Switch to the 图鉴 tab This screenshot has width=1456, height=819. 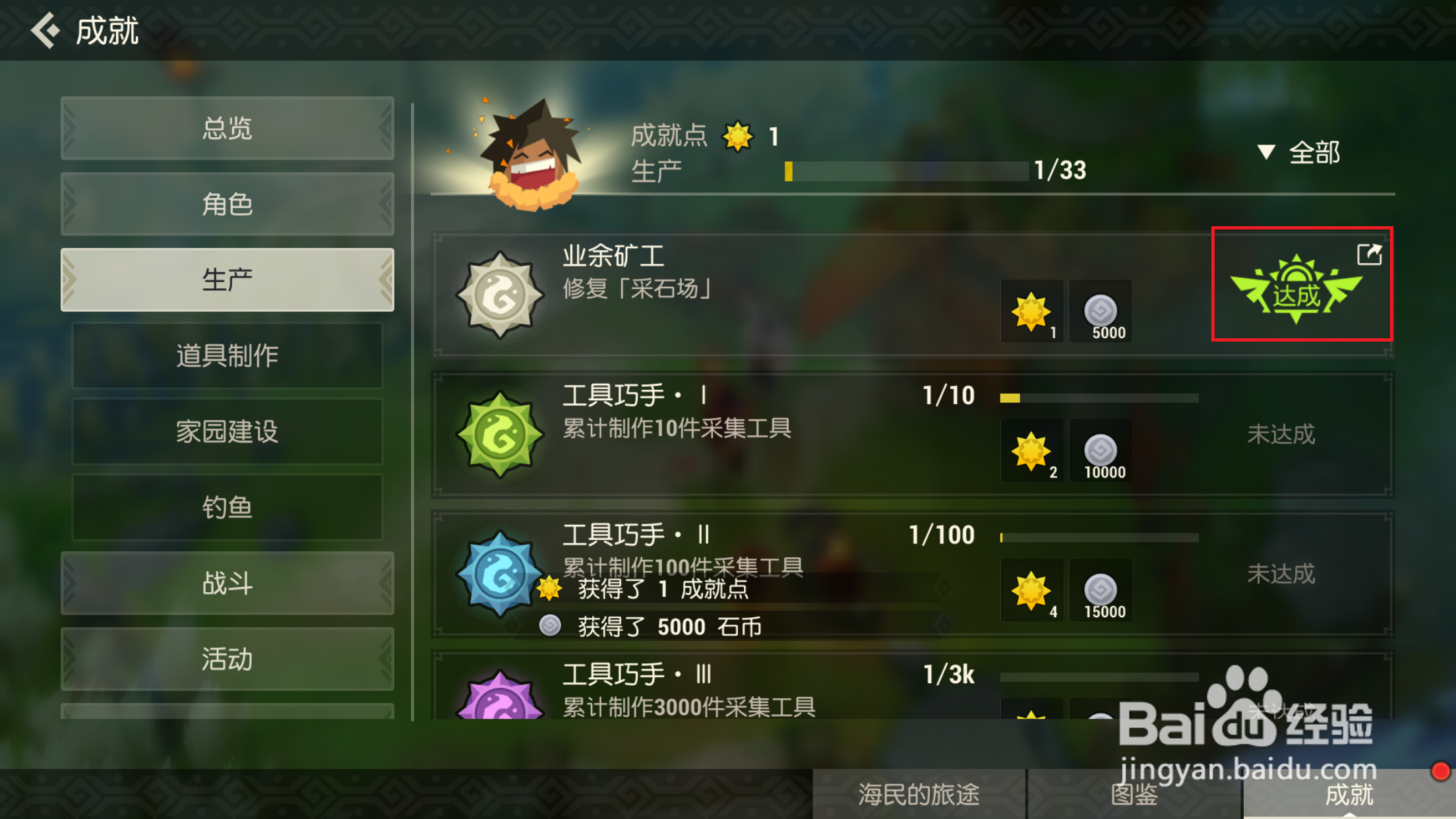pos(1134,794)
